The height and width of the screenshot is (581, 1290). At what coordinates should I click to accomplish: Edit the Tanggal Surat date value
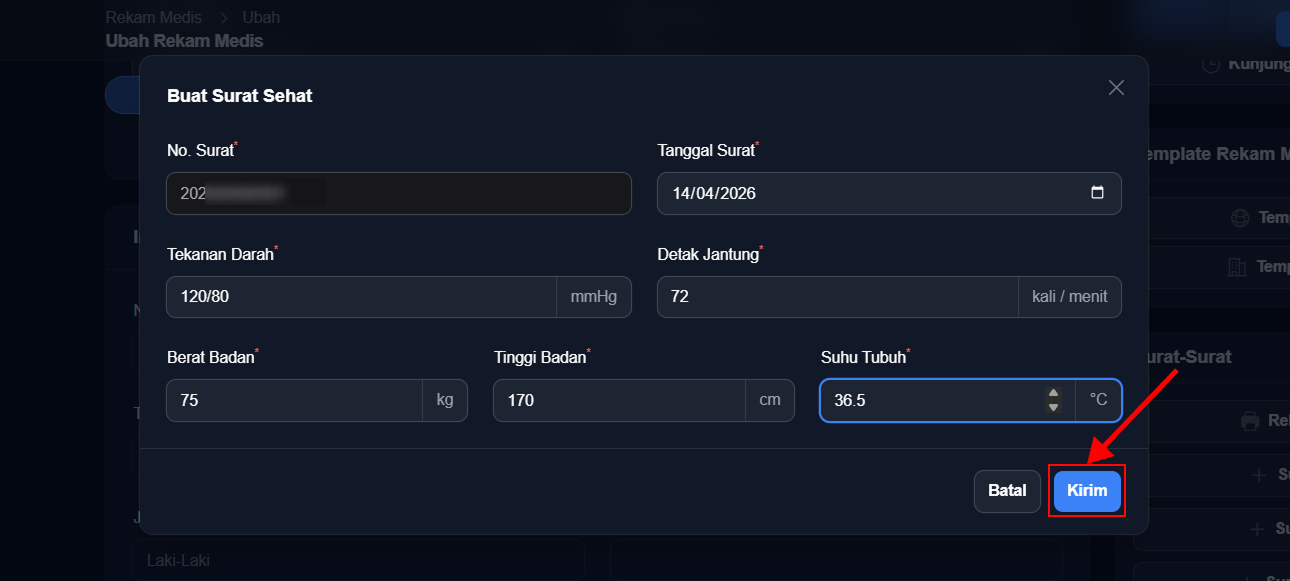pos(714,193)
